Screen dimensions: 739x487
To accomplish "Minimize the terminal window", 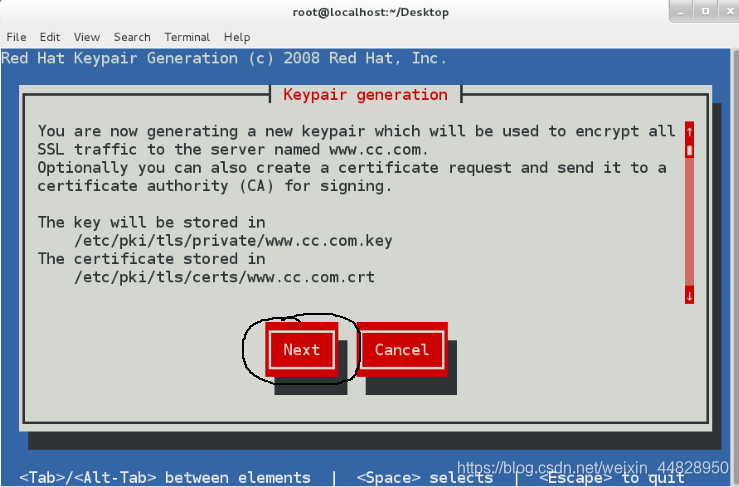I will (x=681, y=11).
